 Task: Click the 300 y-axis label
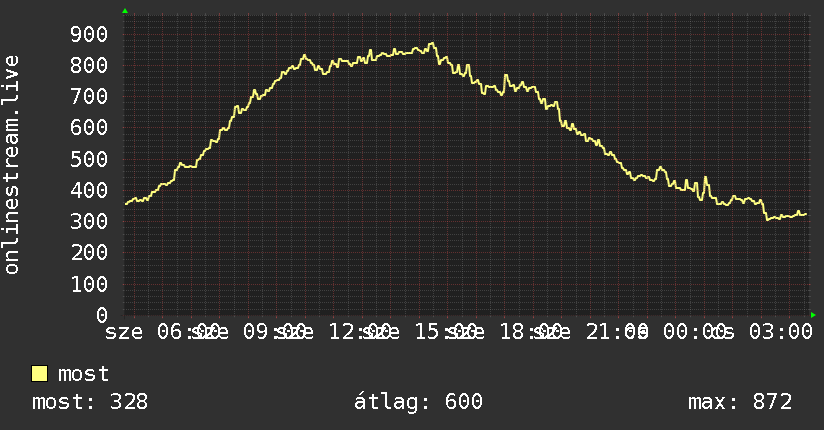(89, 221)
